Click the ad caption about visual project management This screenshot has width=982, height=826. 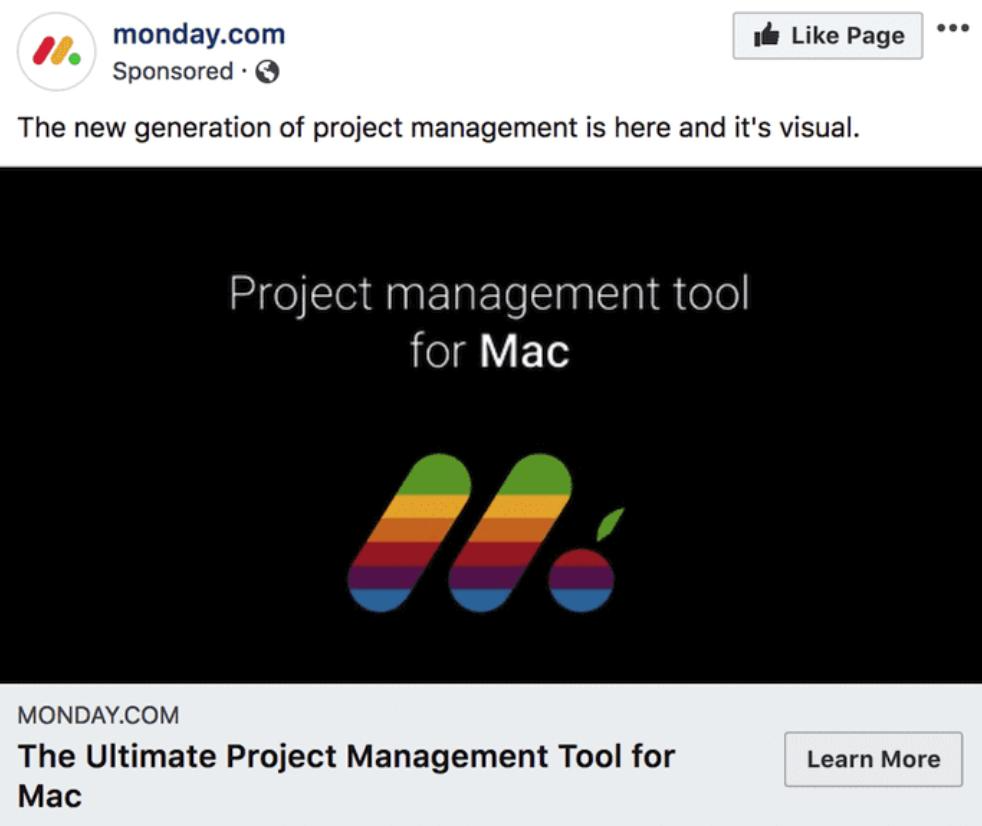[x=438, y=128]
